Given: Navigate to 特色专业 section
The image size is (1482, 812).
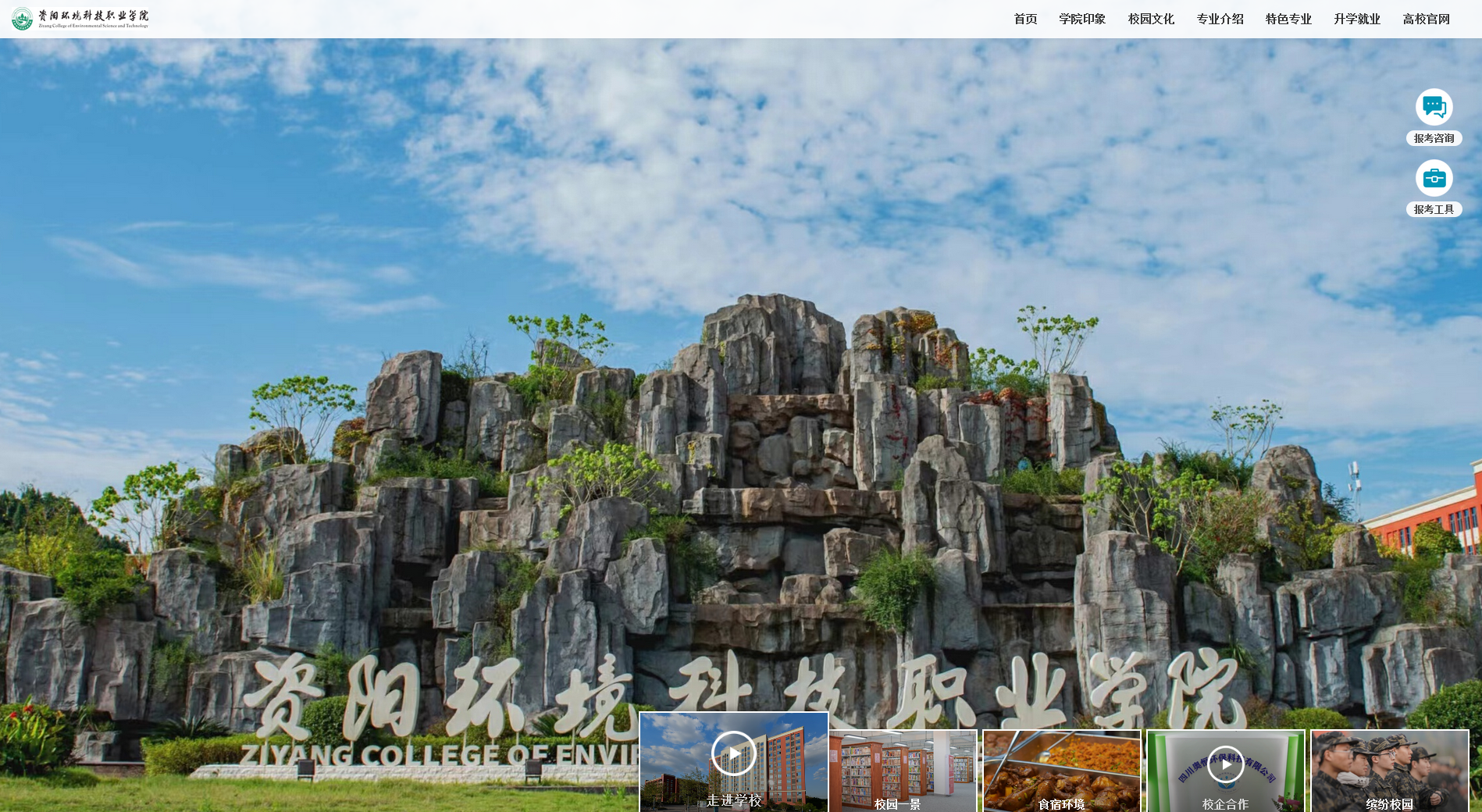Looking at the screenshot, I should [1288, 19].
